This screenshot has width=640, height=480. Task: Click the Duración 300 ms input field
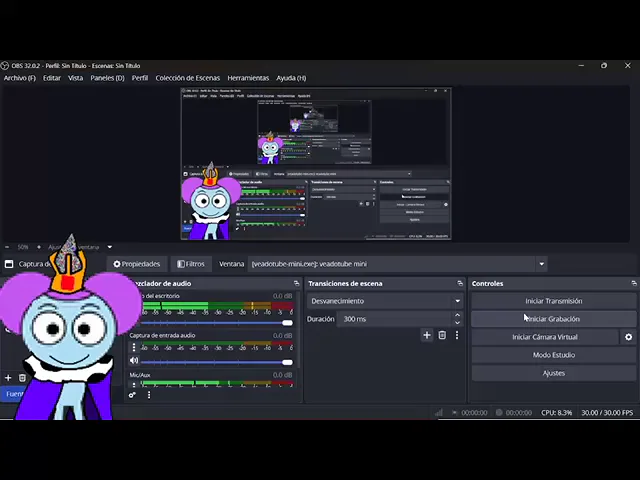tap(394, 319)
